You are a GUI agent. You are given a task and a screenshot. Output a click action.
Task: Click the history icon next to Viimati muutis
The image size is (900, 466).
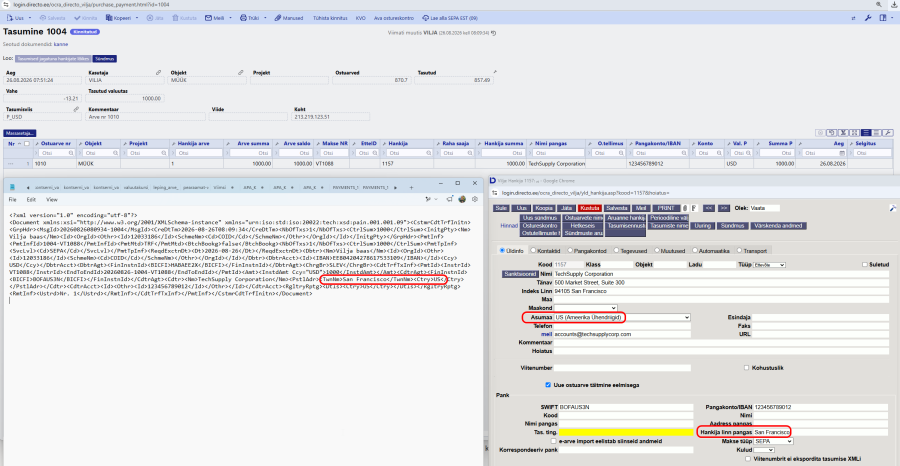(494, 33)
